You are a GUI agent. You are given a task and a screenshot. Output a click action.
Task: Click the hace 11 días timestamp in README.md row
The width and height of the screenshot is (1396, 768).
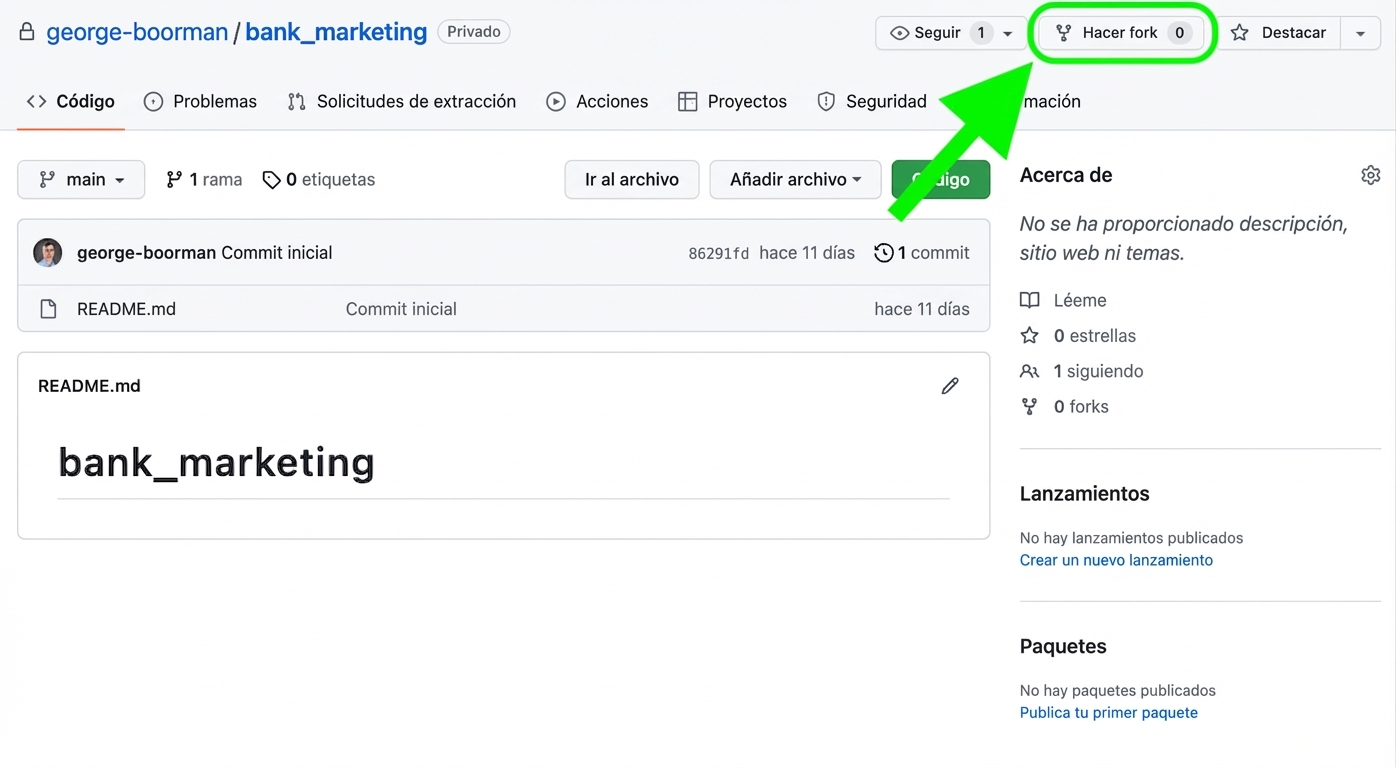coord(922,309)
